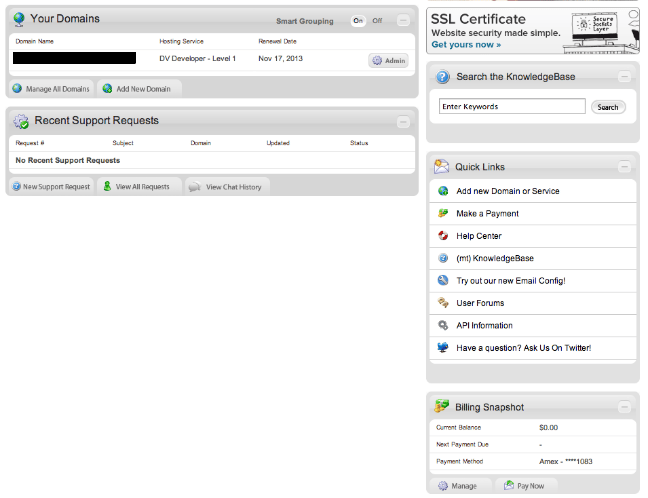Turn Smart Grouping On
This screenshot has height=498, width=648.
358,21
